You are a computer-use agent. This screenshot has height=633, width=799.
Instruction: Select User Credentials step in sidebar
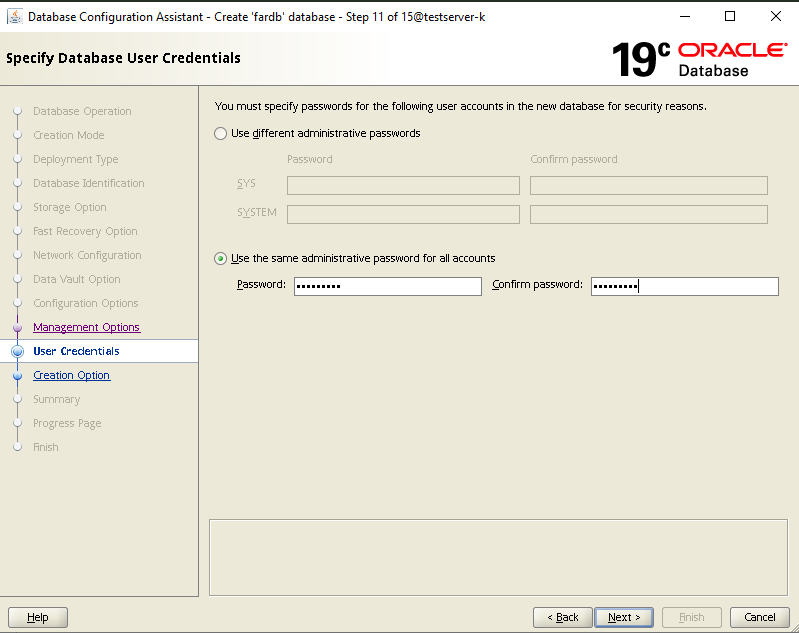click(76, 351)
